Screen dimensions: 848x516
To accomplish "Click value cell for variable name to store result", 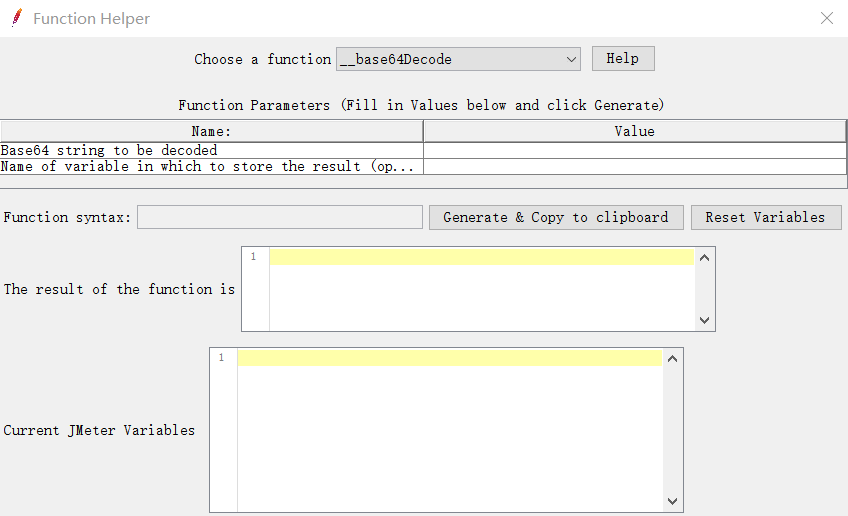I will (x=635, y=167).
